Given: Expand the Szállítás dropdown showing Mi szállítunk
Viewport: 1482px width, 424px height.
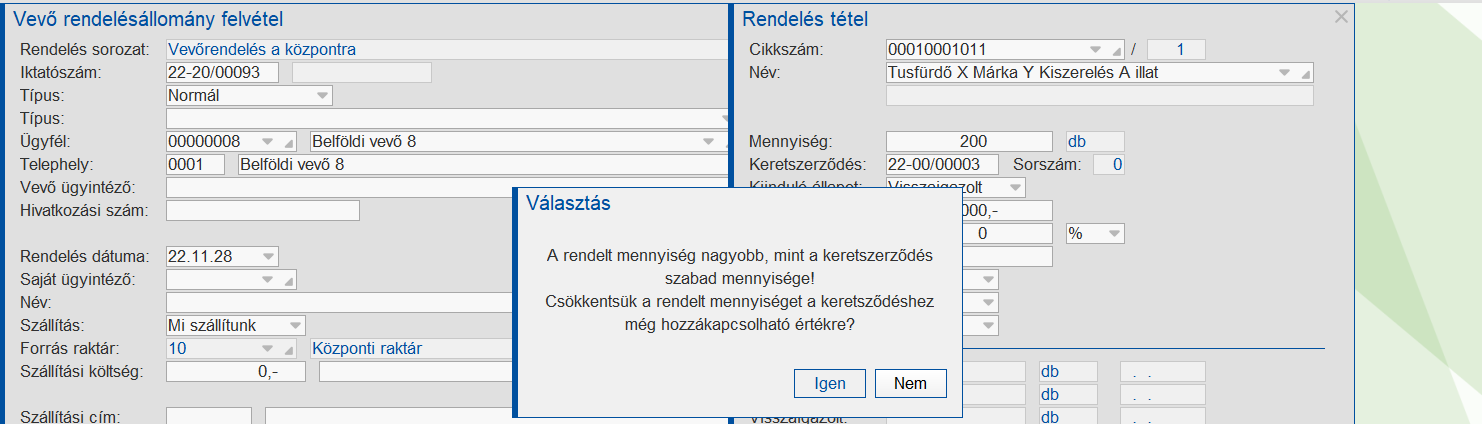Looking at the screenshot, I should click(x=294, y=326).
